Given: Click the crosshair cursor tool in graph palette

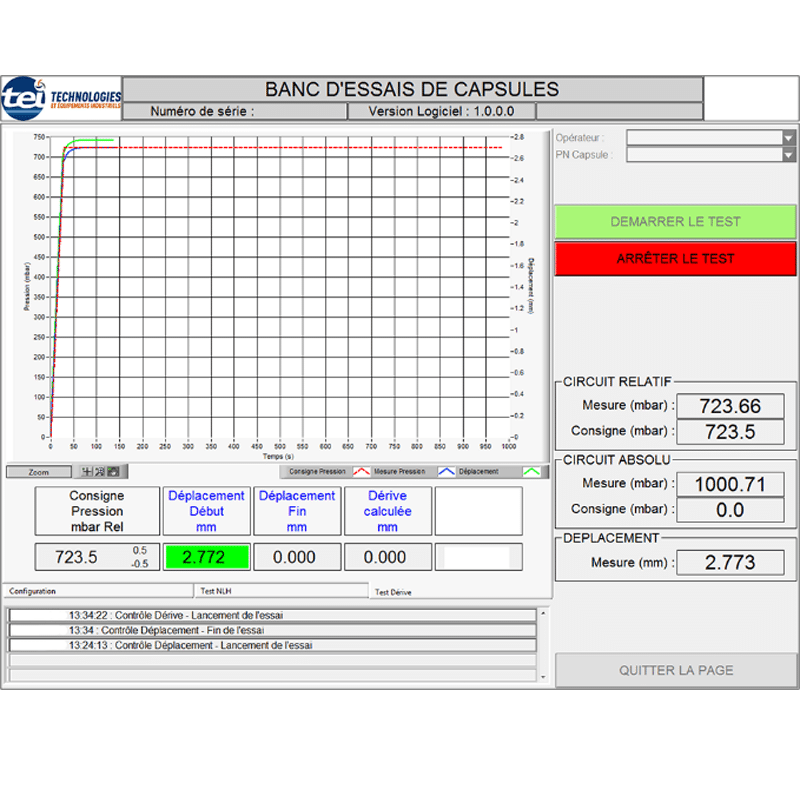Looking at the screenshot, I should coord(87,471).
